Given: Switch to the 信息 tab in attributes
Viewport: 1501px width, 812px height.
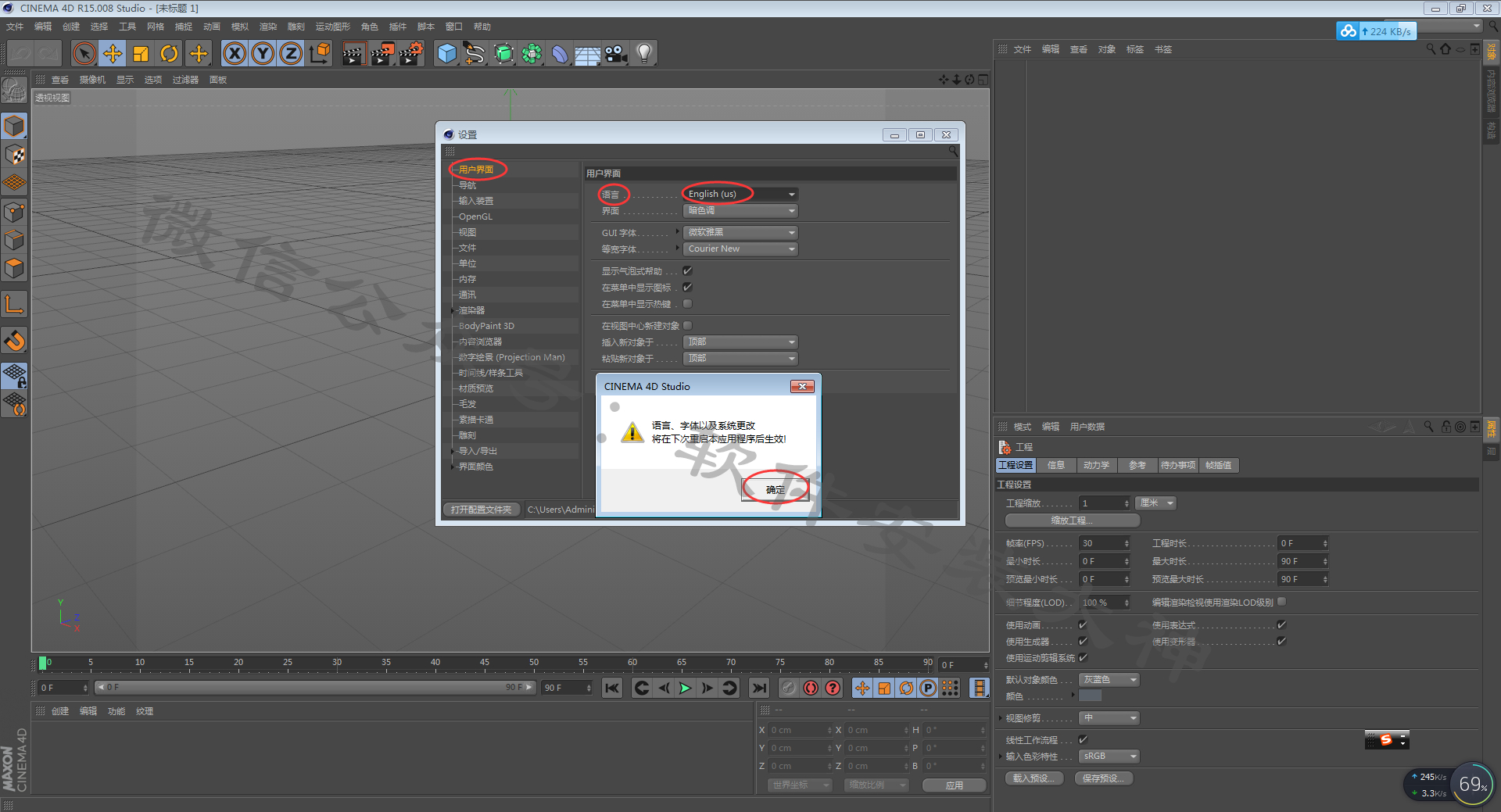Looking at the screenshot, I should [1055, 465].
